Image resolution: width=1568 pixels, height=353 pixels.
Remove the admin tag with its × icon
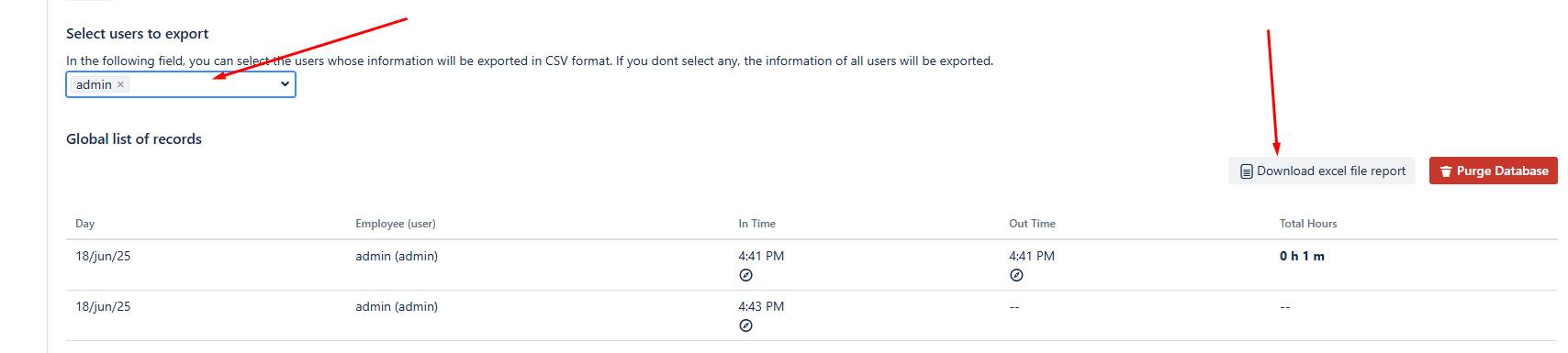[120, 84]
